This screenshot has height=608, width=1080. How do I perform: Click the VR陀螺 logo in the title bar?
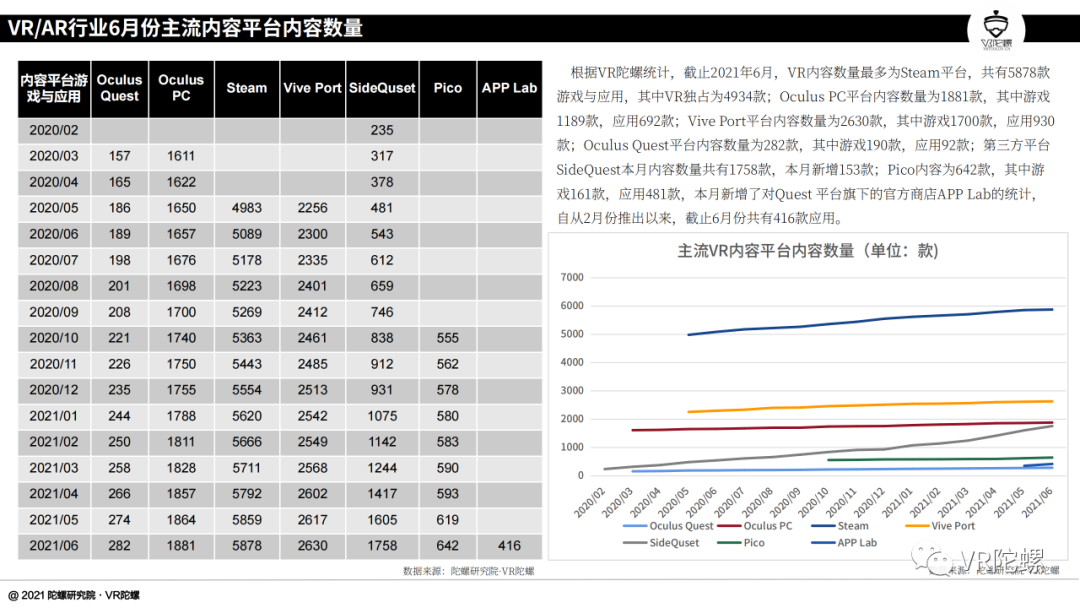(x=996, y=30)
